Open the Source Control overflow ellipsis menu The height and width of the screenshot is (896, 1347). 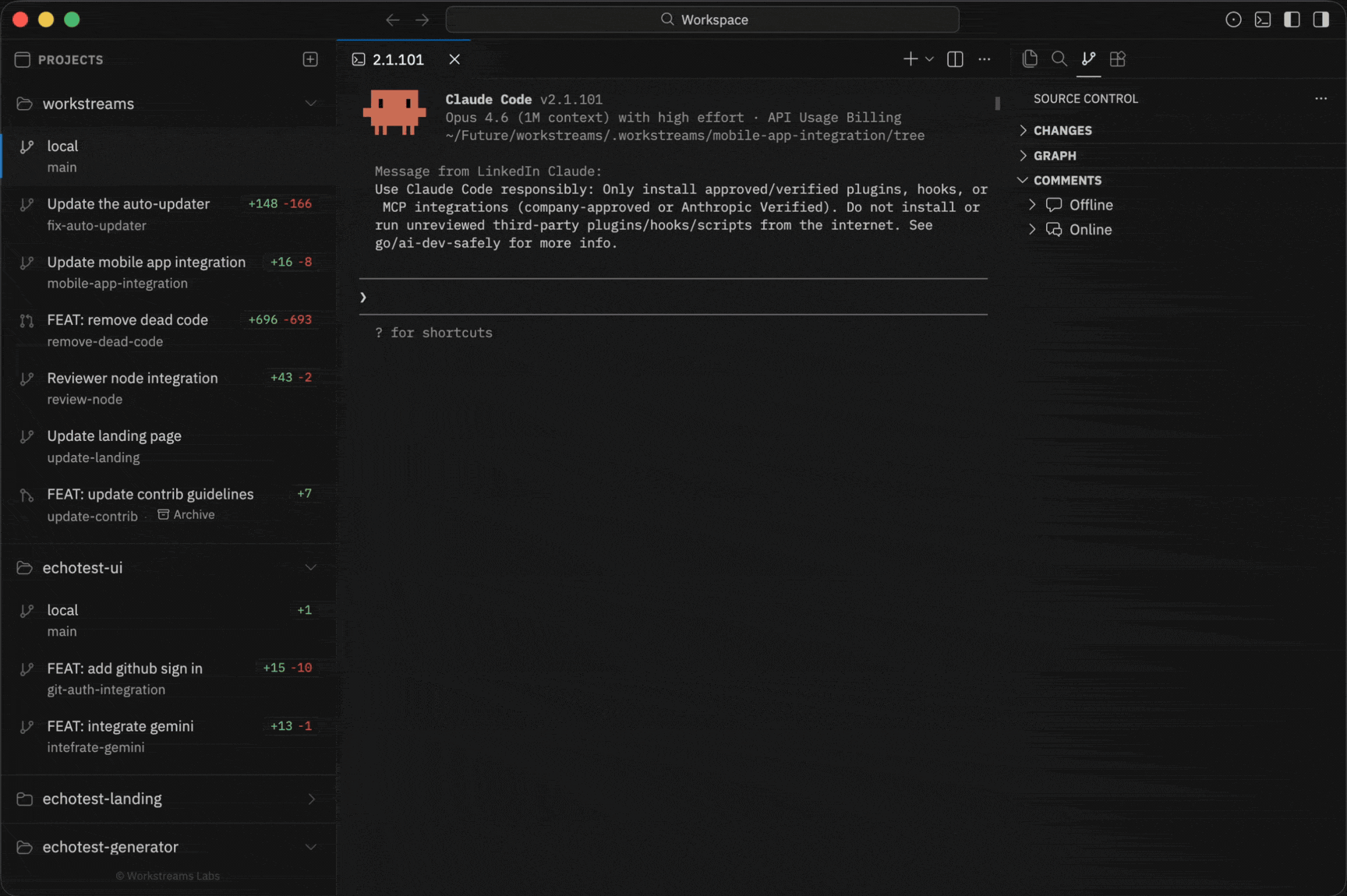1320,98
